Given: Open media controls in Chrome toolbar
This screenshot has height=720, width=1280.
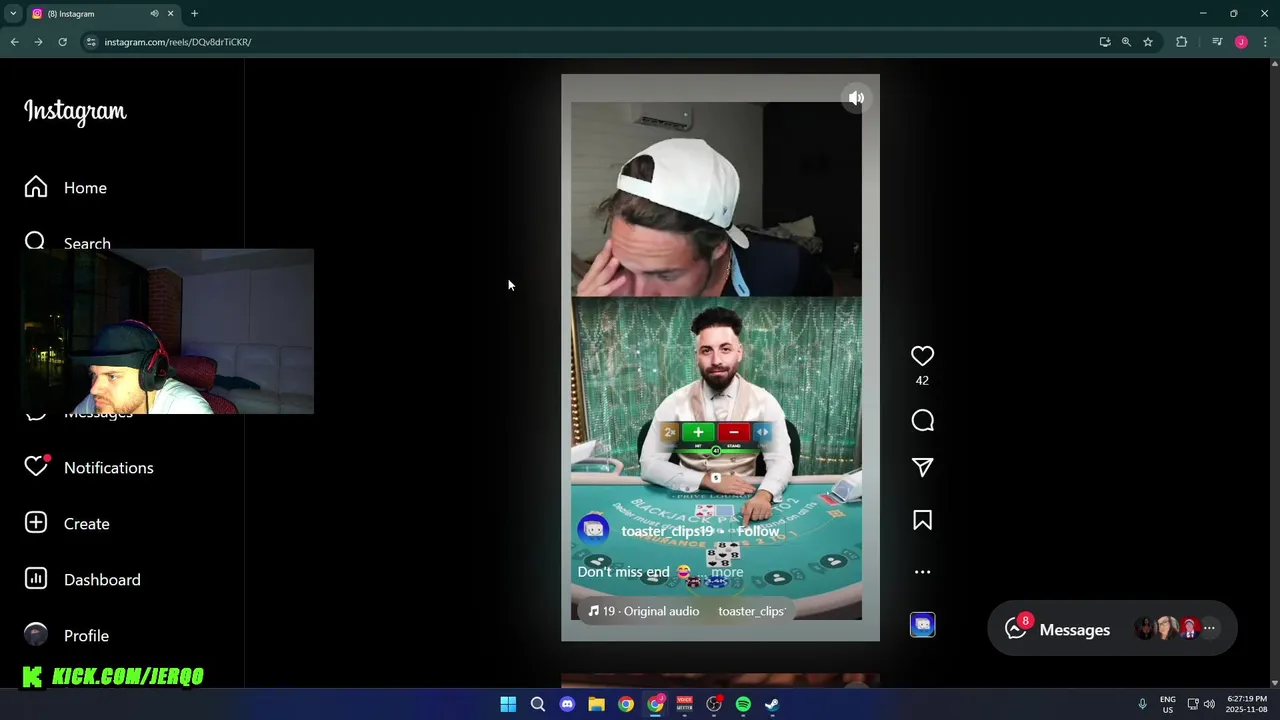Looking at the screenshot, I should (x=1217, y=42).
